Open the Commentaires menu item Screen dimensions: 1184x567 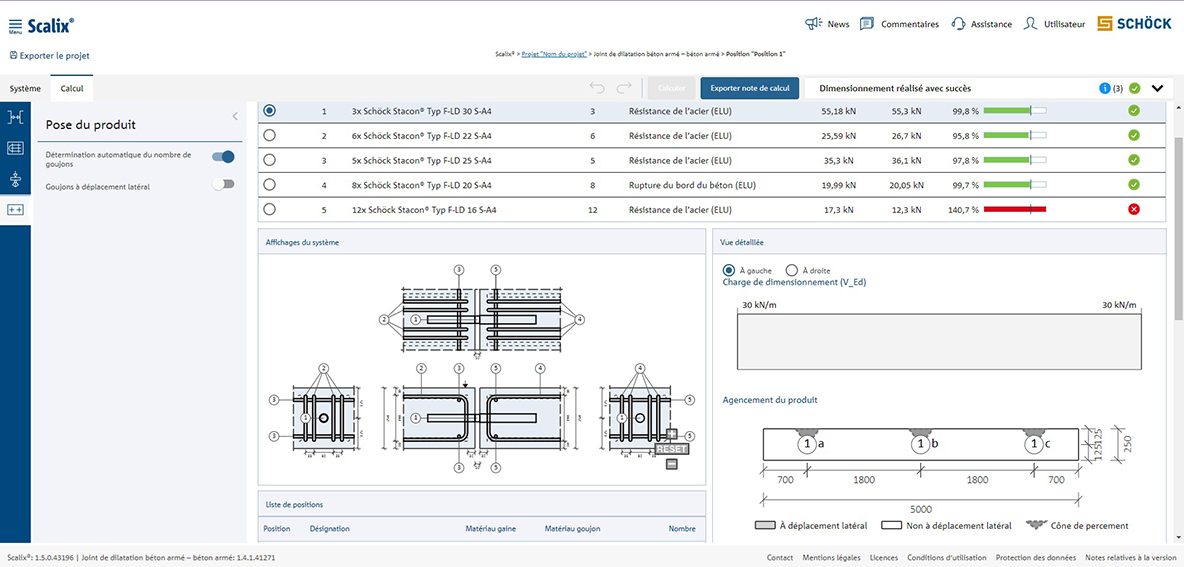[x=899, y=24]
